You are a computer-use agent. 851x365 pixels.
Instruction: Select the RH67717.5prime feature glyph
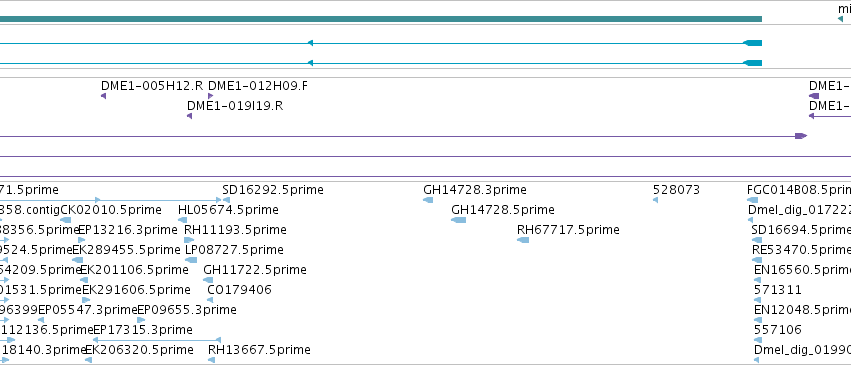[523, 240]
